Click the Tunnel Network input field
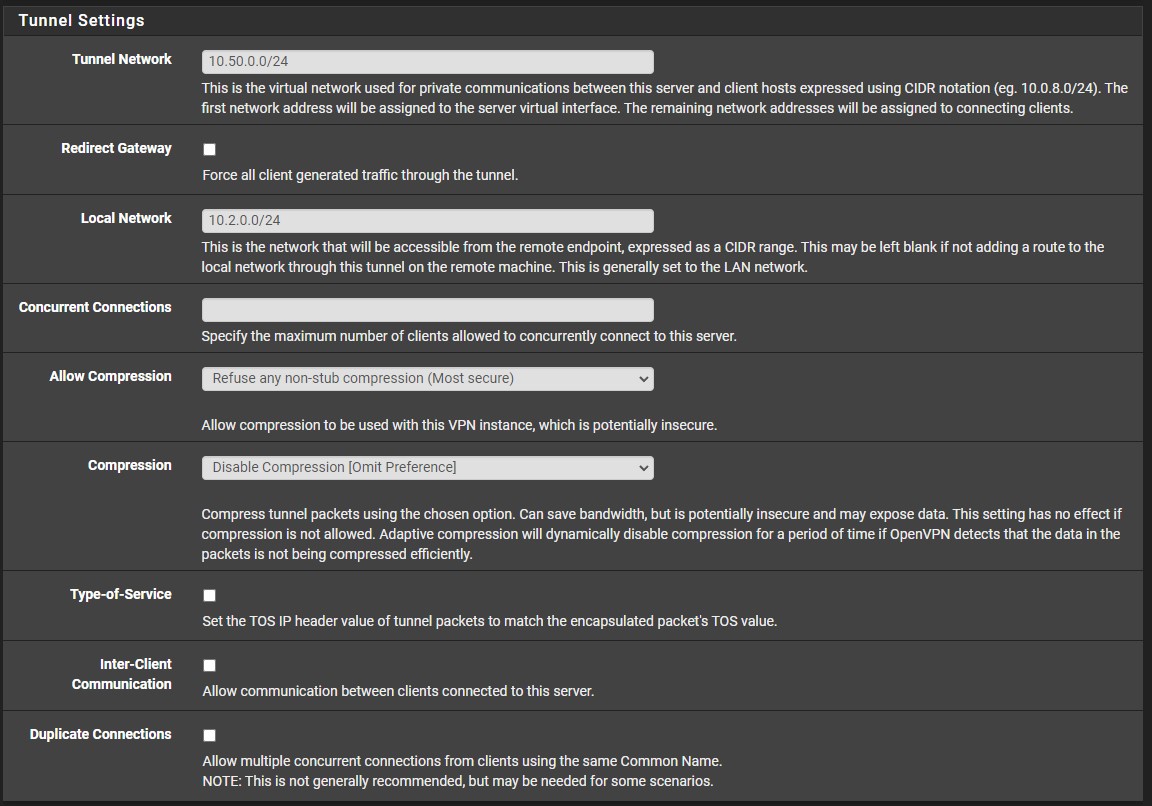 point(427,62)
